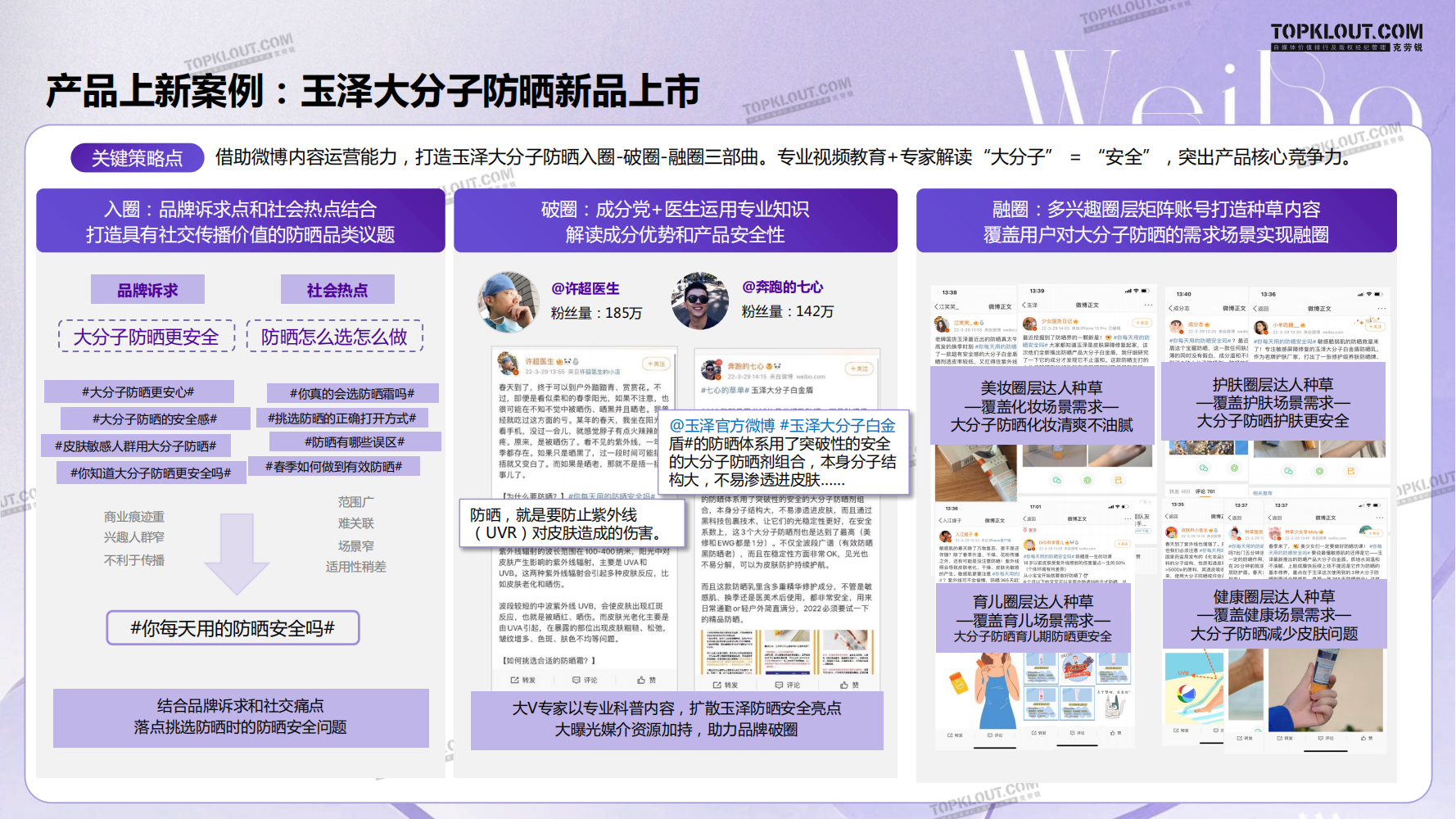Tap the three-dot menu in 少女国货日记 post header
Viewport: 1456px width, 819px height.
[1148, 305]
